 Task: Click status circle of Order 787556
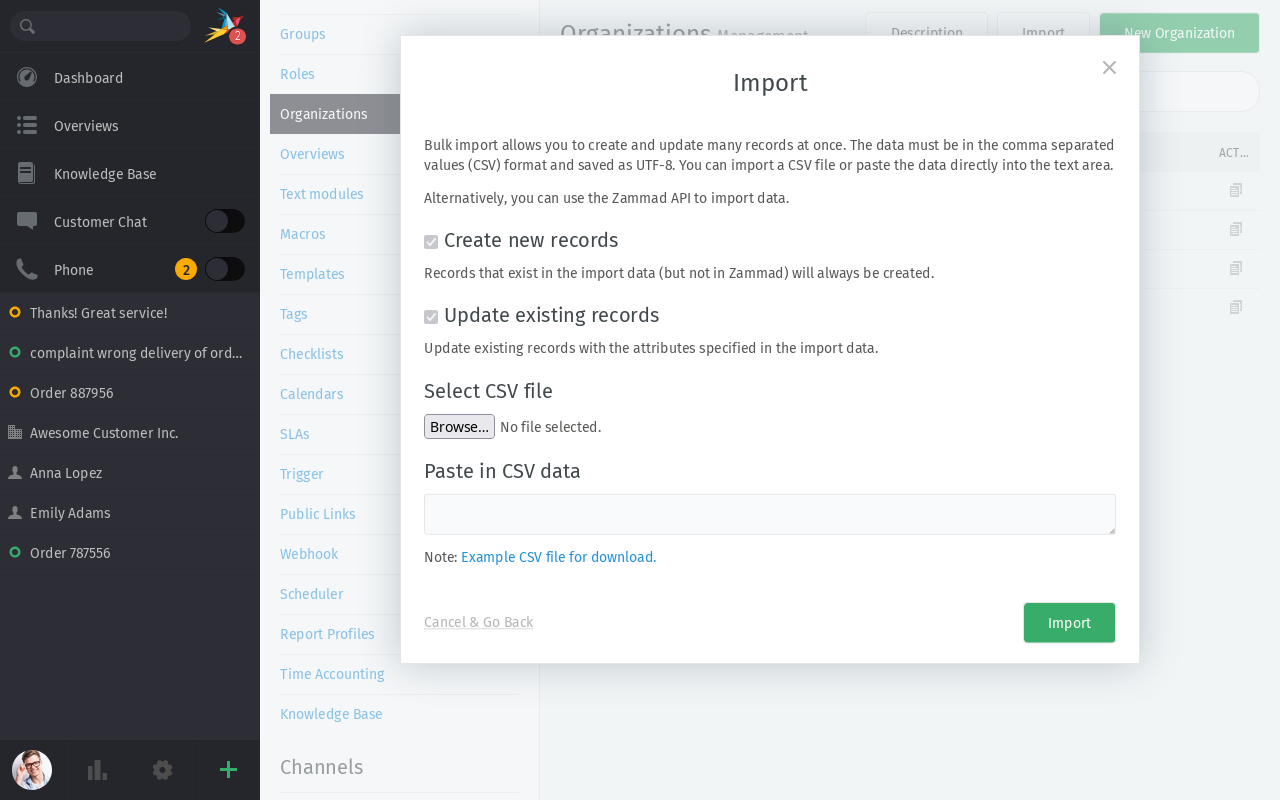click(x=15, y=553)
